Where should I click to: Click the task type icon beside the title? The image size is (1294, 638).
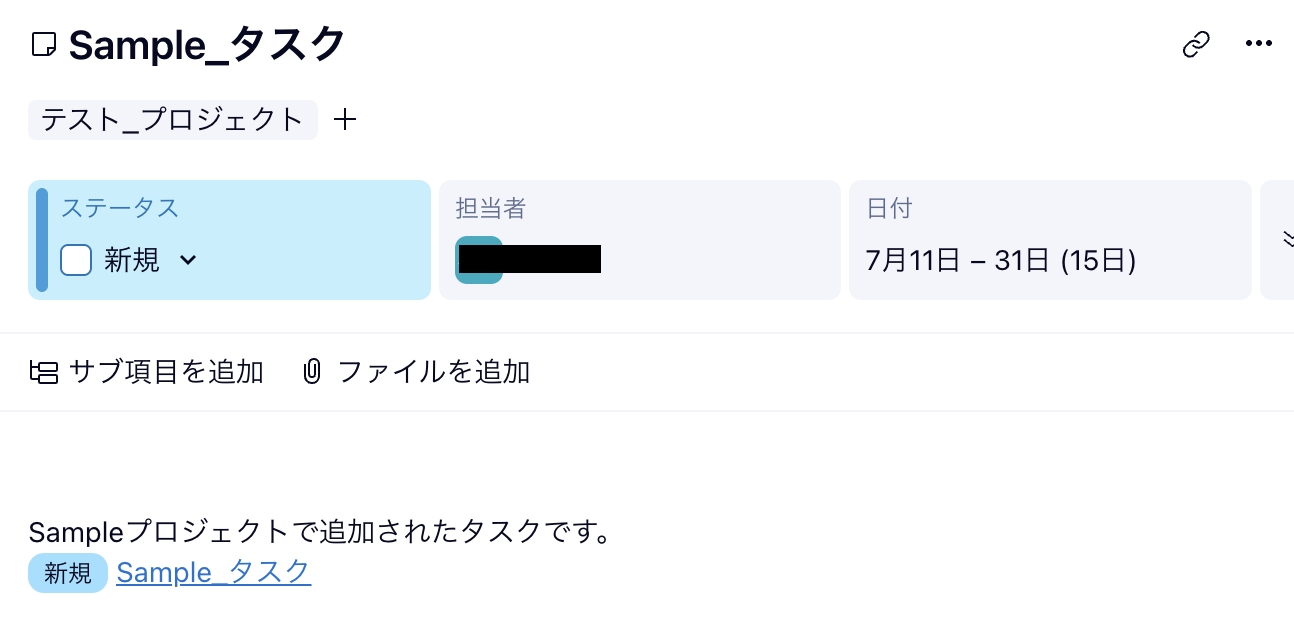[x=43, y=45]
